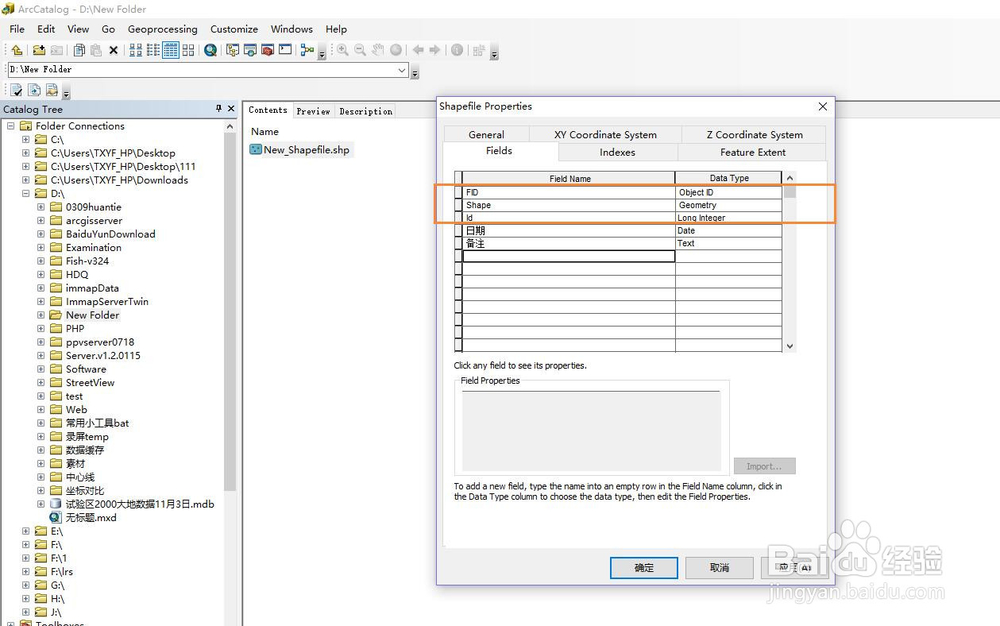The width and height of the screenshot is (1000, 626).
Task: Click the Import... button
Action: coord(764,466)
